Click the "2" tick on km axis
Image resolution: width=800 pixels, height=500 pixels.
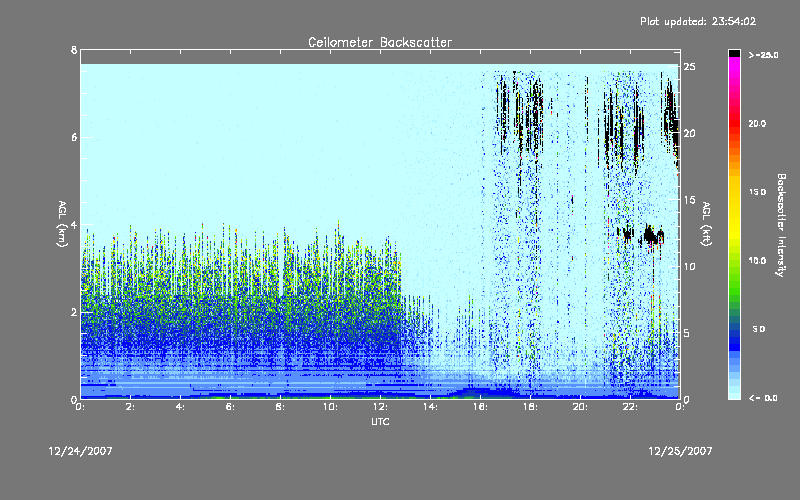click(74, 312)
